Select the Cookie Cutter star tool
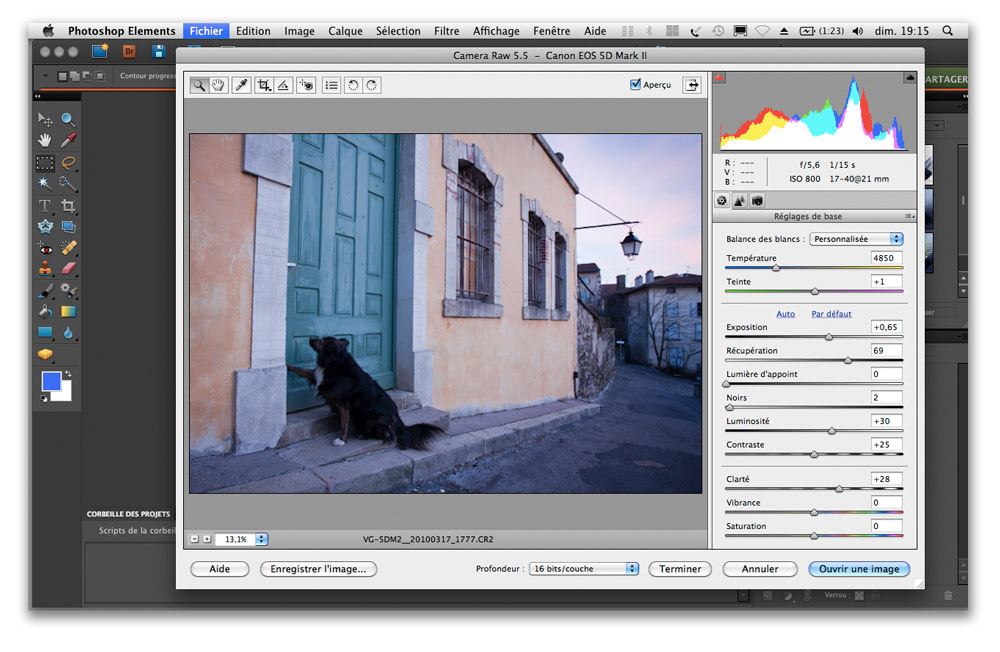This screenshot has height=652, width=1000. 45,226
